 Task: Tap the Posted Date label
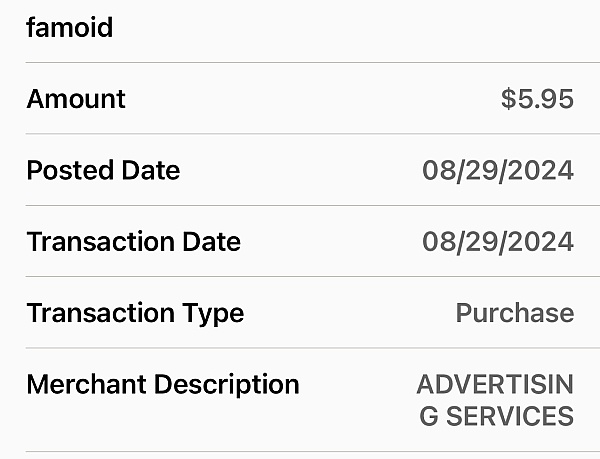103,170
